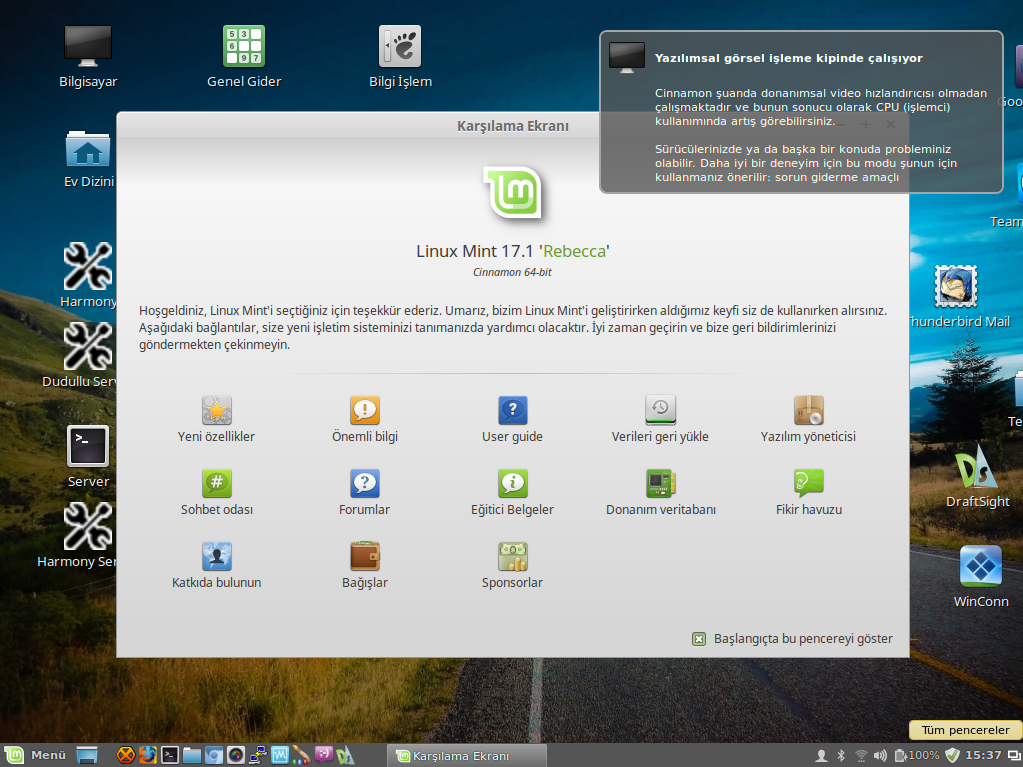The image size is (1023, 767).
Task: Open the Bluetooth tray icon
Action: click(x=841, y=755)
